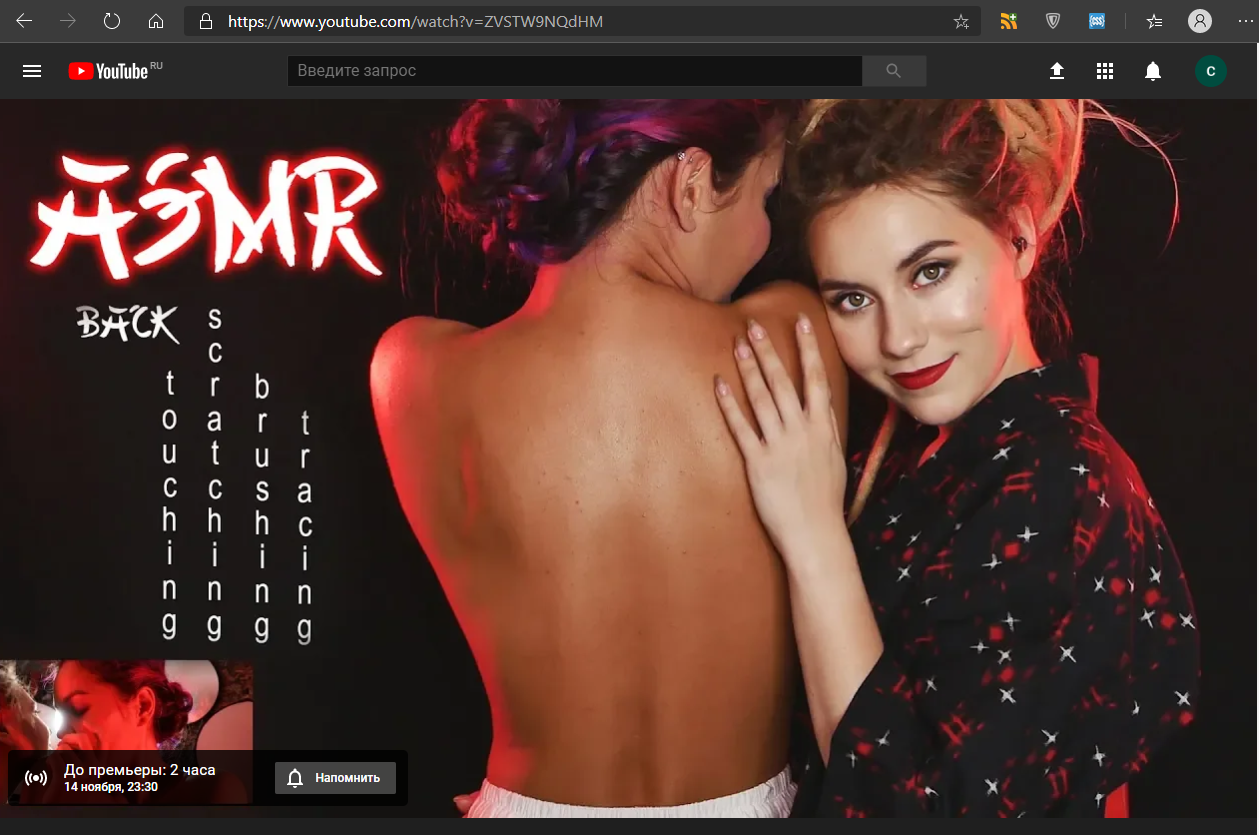Screen dimensions: 1259x835
Task: Open YouTube notifications bell
Action: tap(1153, 71)
